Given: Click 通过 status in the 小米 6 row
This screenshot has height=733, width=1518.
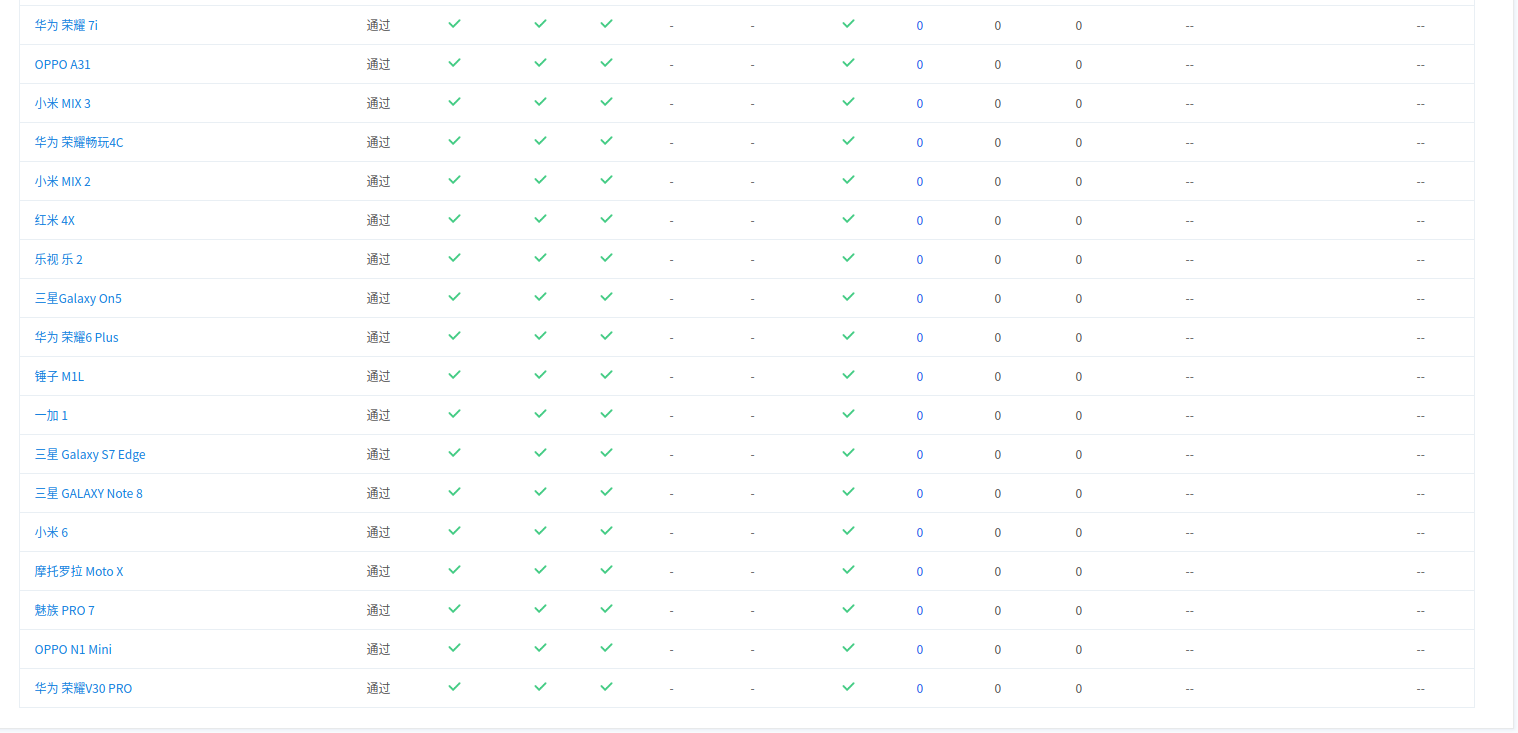Looking at the screenshot, I should tap(378, 532).
